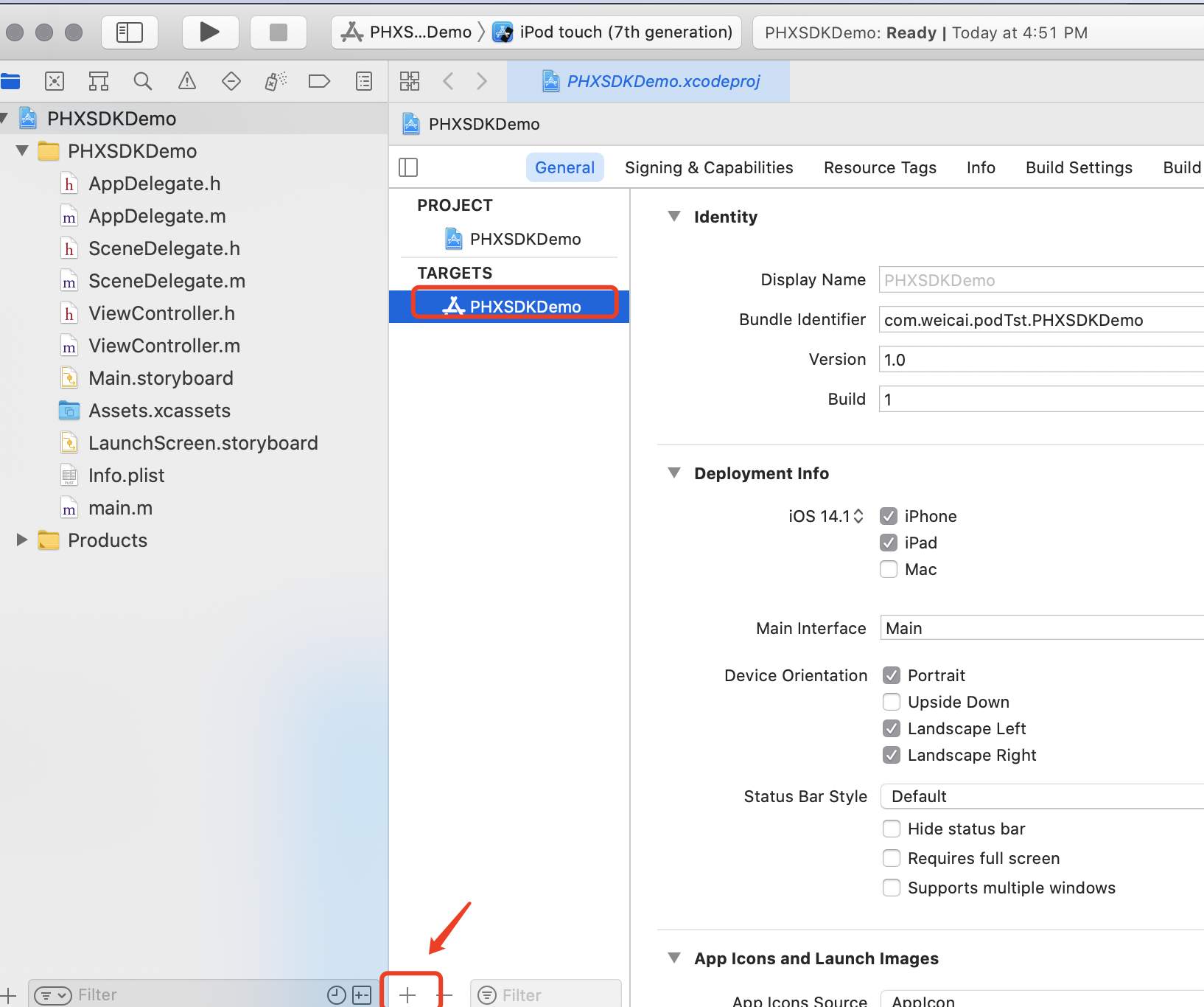This screenshot has width=1204, height=1007.
Task: Open the Status Bar Style dropdown
Action: [1042, 796]
